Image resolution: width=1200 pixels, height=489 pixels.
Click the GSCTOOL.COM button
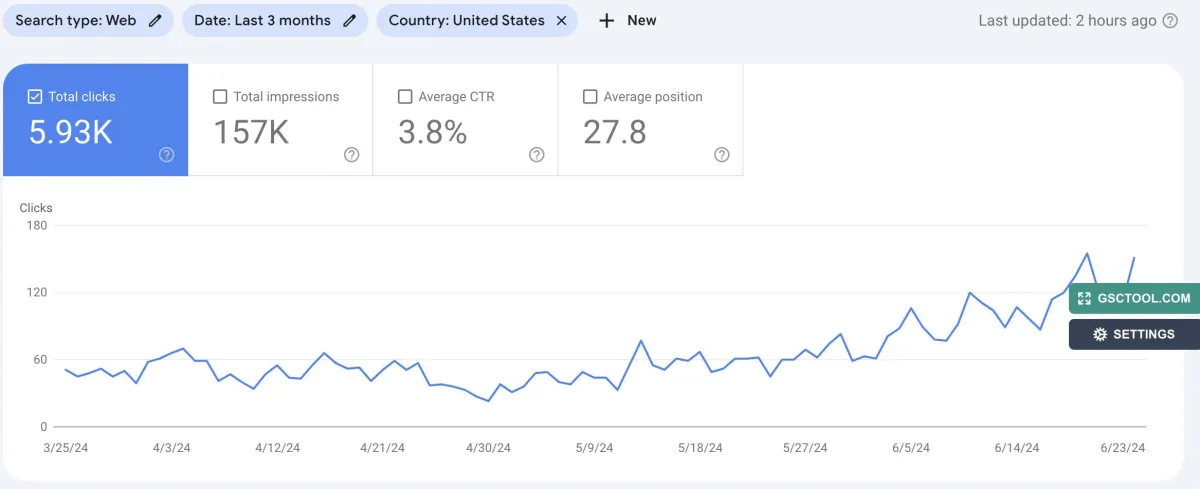tap(1134, 298)
